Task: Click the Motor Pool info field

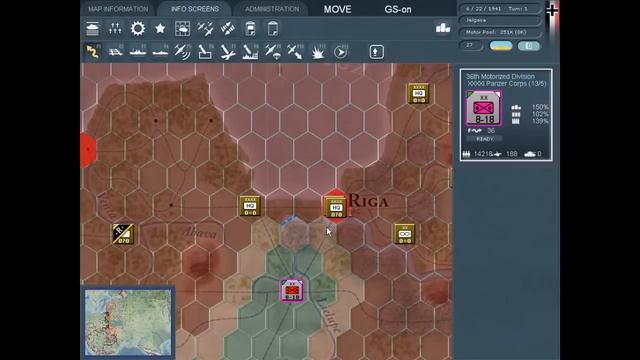Action: tap(500, 32)
